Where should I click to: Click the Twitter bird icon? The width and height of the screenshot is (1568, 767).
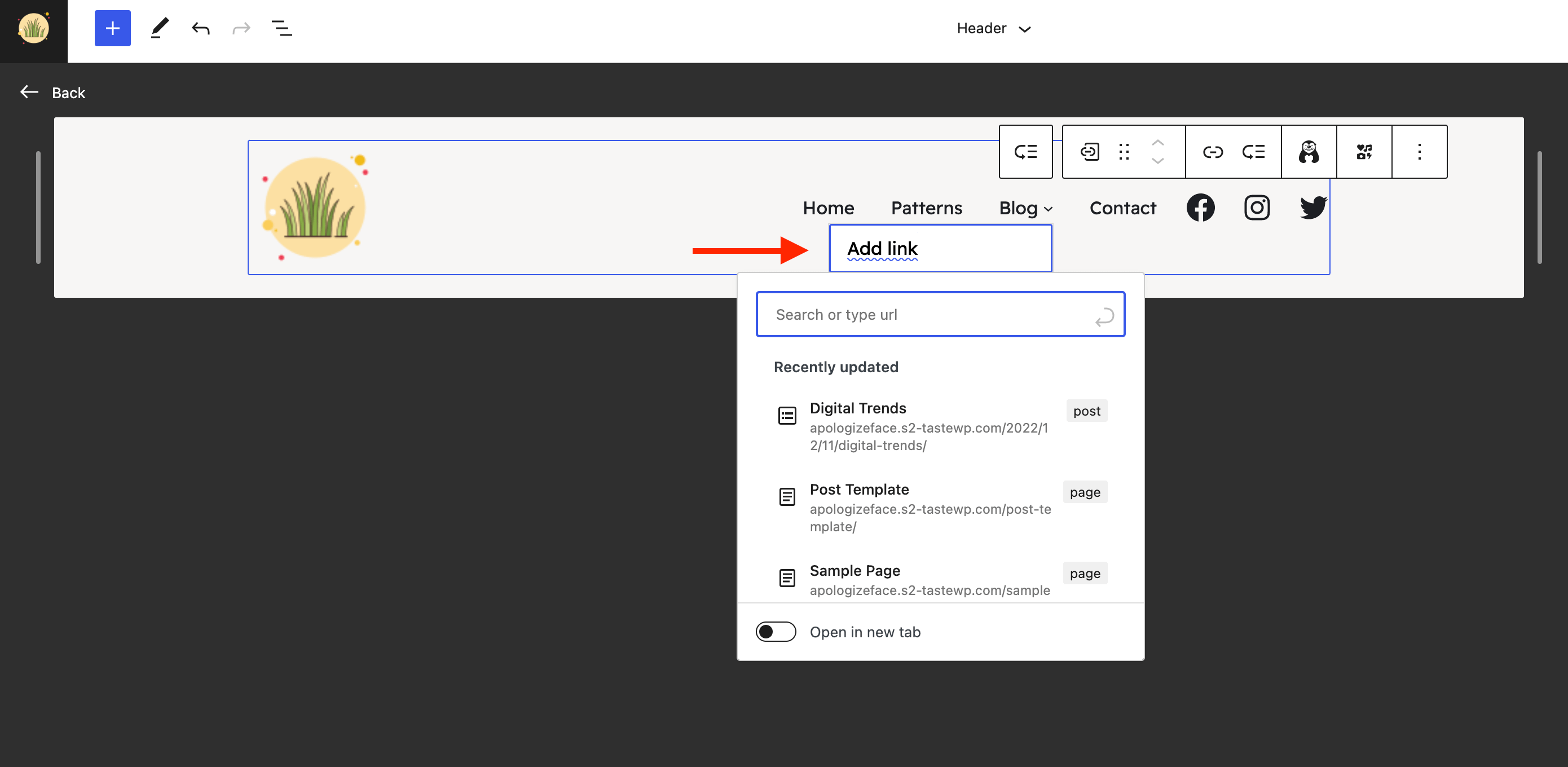[x=1313, y=208]
